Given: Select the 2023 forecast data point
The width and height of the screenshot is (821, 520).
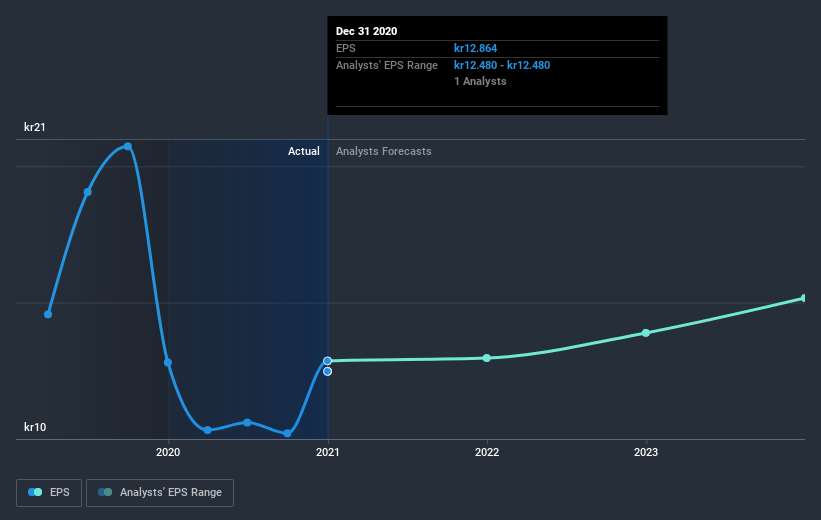Looking at the screenshot, I should (646, 333).
